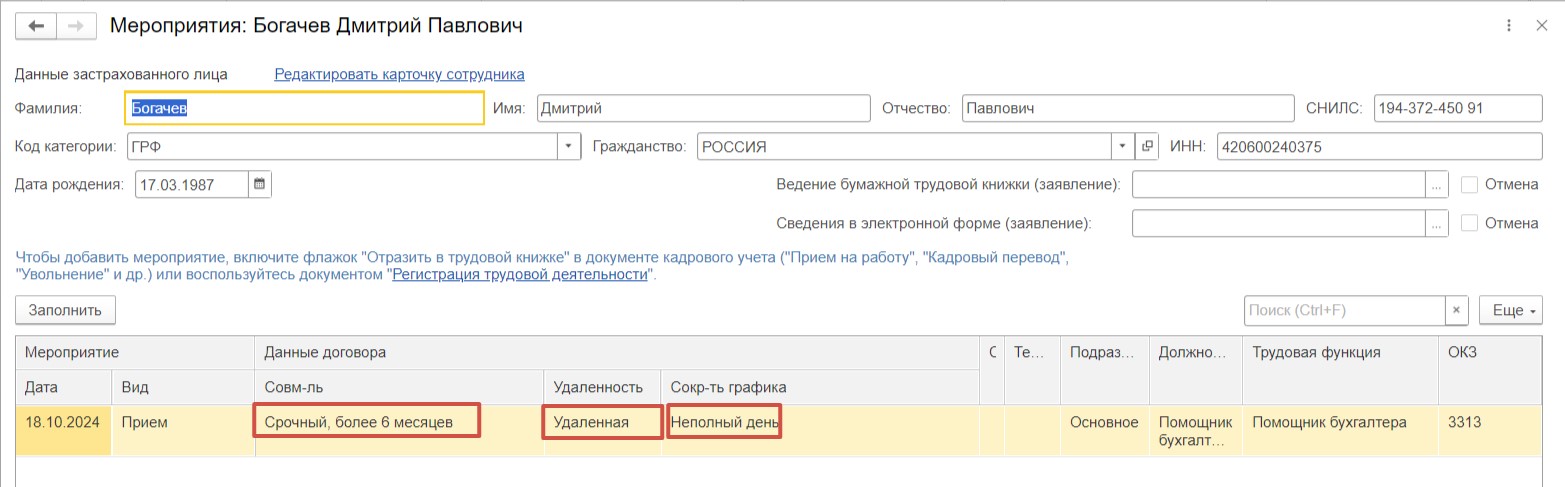Open the Гражданство reference card icon

coord(1147,146)
